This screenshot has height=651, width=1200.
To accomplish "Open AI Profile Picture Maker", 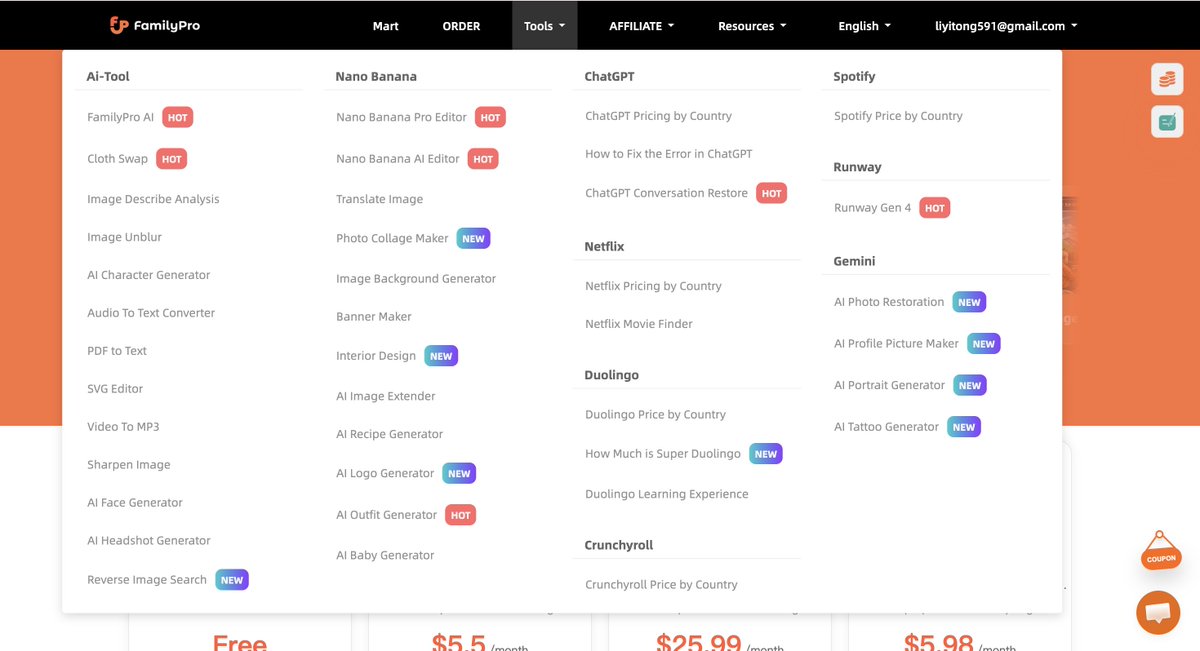I will 896,344.
